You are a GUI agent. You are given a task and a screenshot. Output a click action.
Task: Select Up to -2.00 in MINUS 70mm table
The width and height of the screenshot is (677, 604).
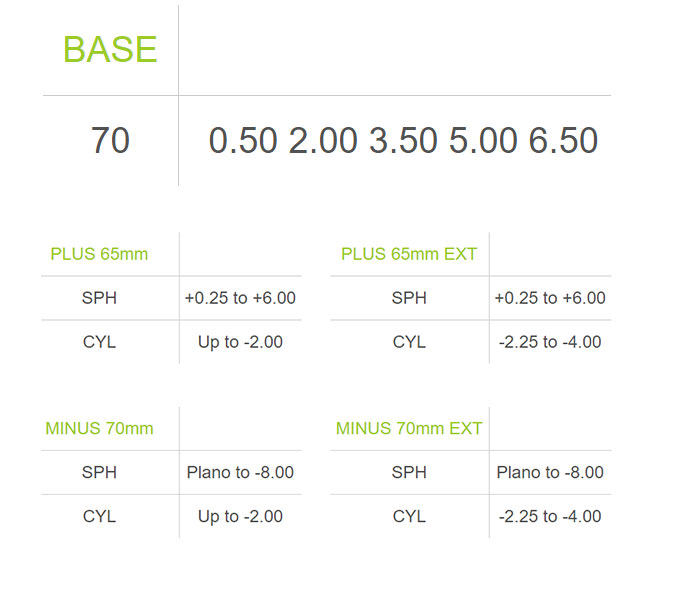coord(240,517)
